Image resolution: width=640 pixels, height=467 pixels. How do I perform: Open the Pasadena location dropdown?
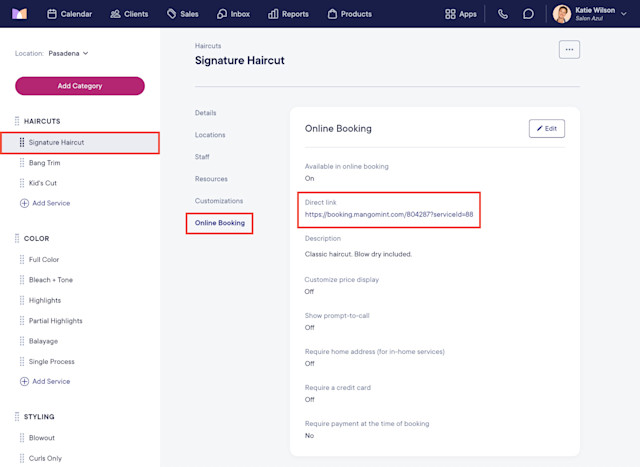(x=68, y=53)
